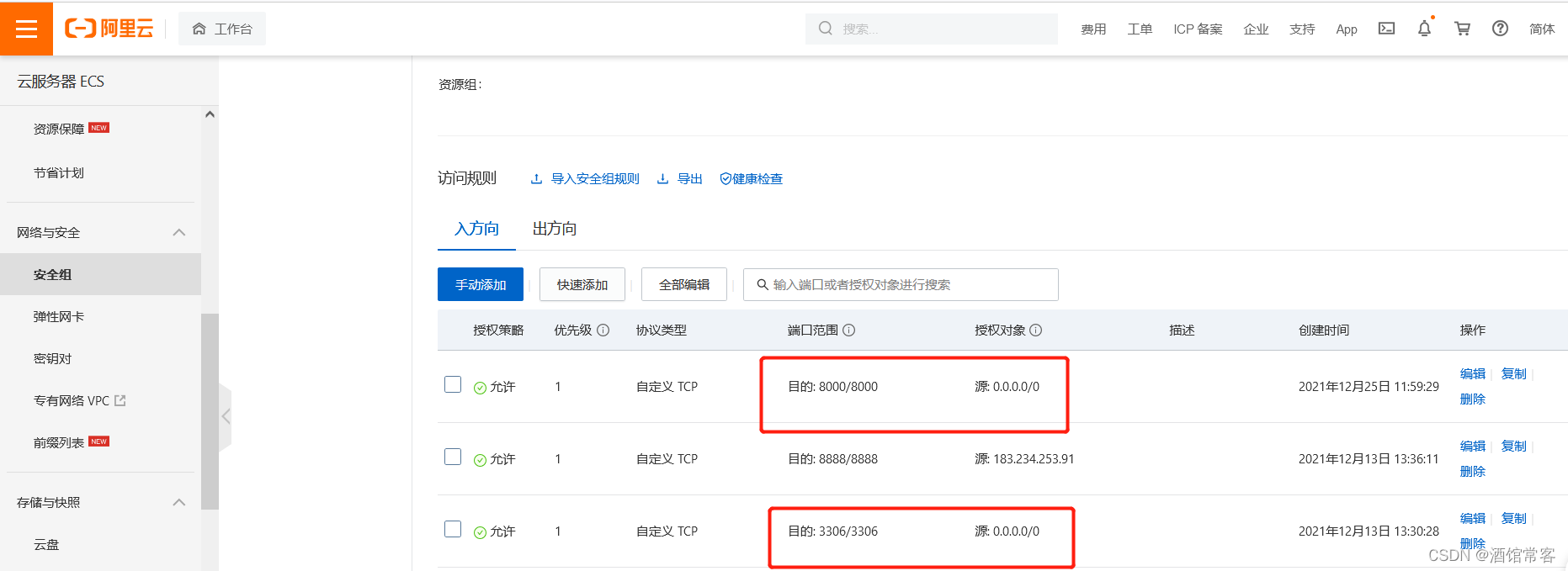The height and width of the screenshot is (571, 1568).
Task: Copy the 3306/3306 rule
Action: [1513, 518]
